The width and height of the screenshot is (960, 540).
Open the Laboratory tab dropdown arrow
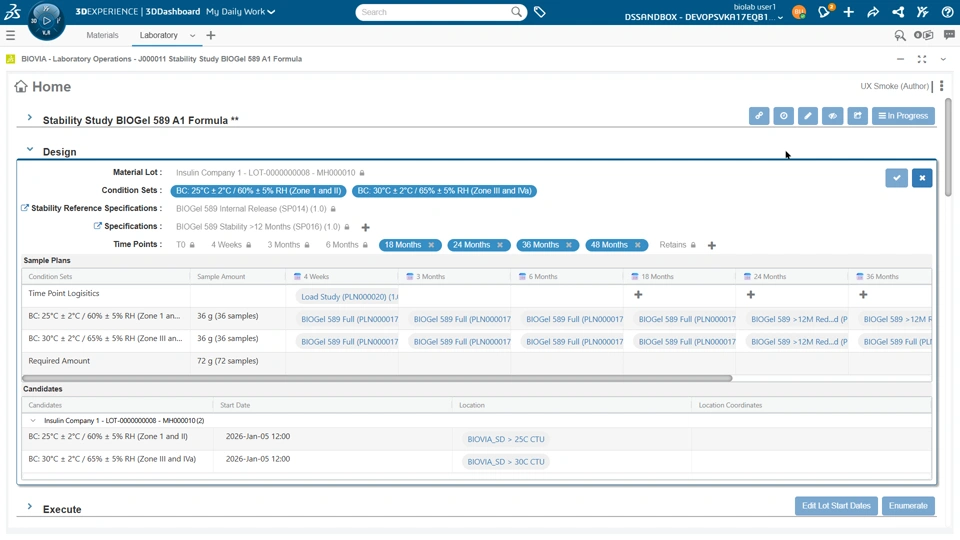192,36
